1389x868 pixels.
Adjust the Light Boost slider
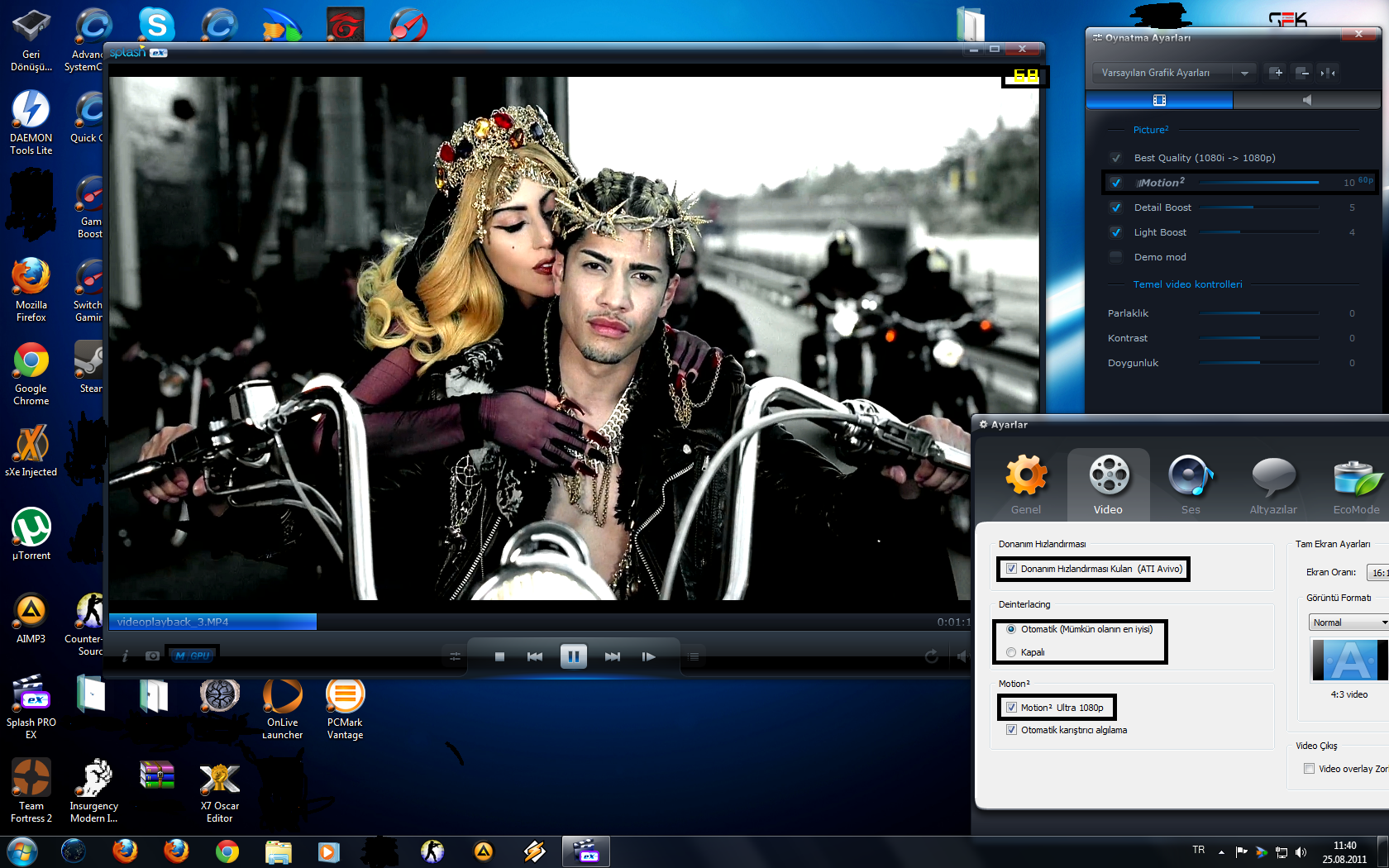tap(1258, 232)
